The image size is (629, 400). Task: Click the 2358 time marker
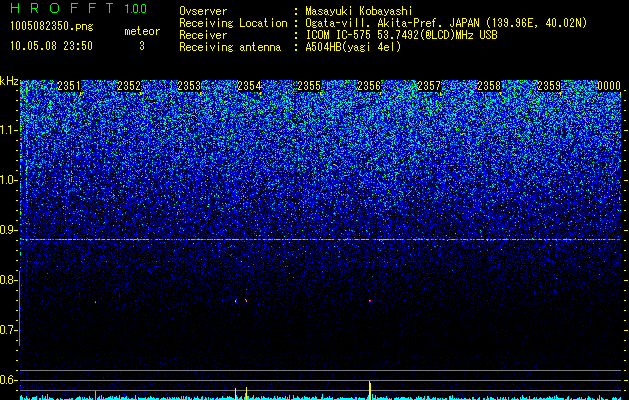tap(489, 86)
